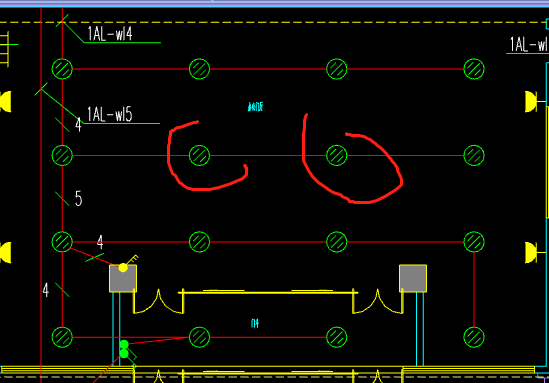Select the yellow ladder symbol at top left
Image resolution: width=549 pixels, height=383 pixels.
point(4,48)
